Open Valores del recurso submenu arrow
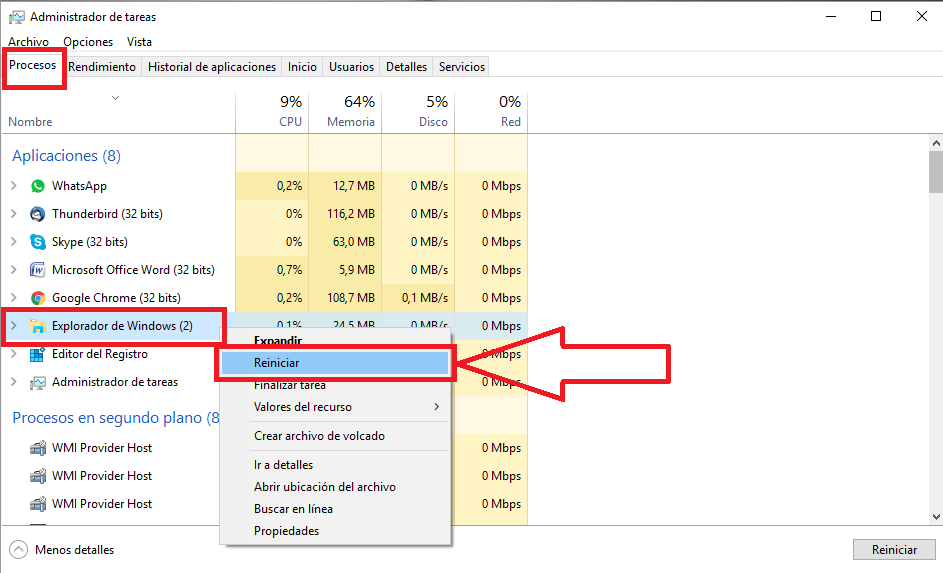943x573 pixels. 437,407
